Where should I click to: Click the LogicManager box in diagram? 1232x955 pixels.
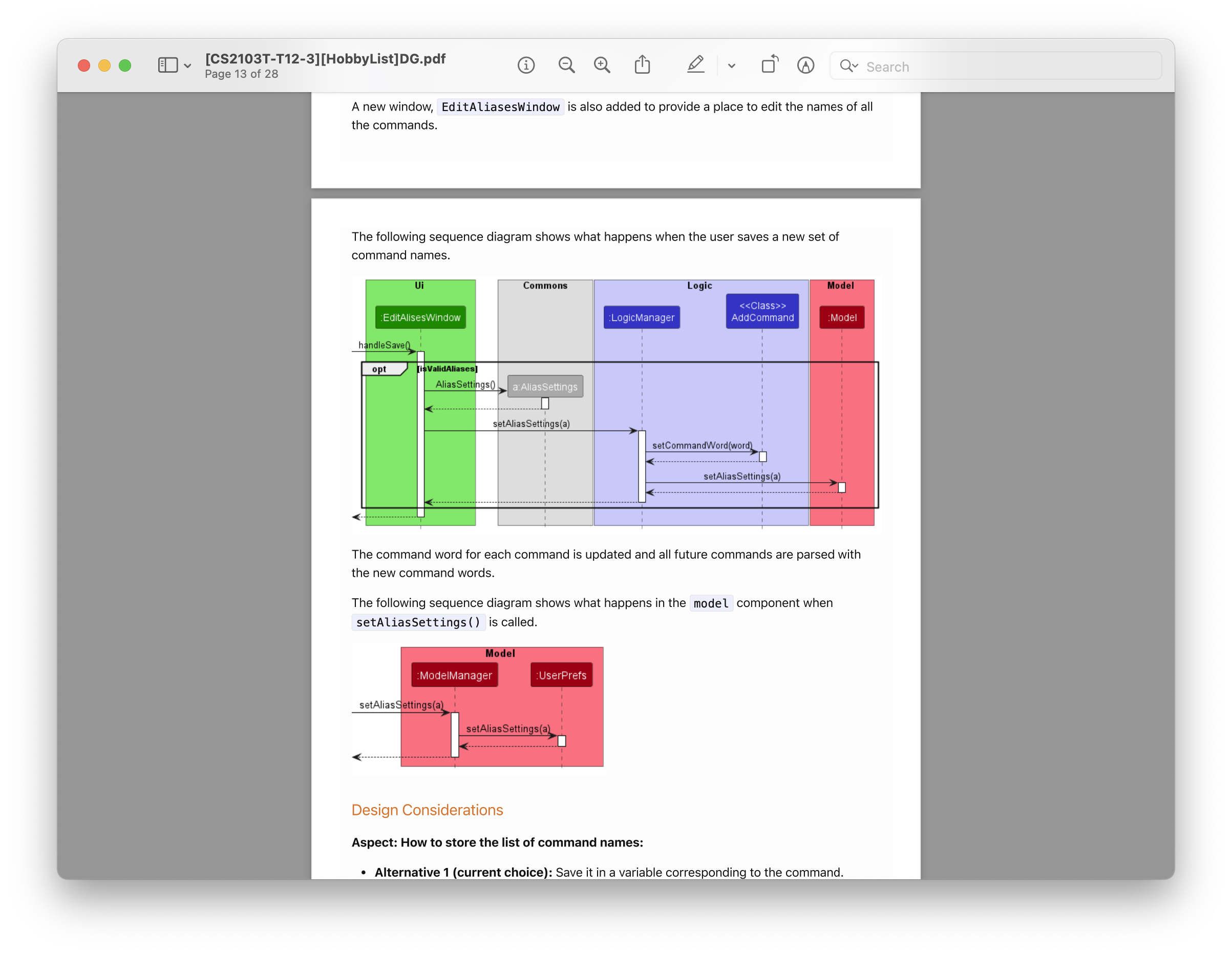point(642,317)
